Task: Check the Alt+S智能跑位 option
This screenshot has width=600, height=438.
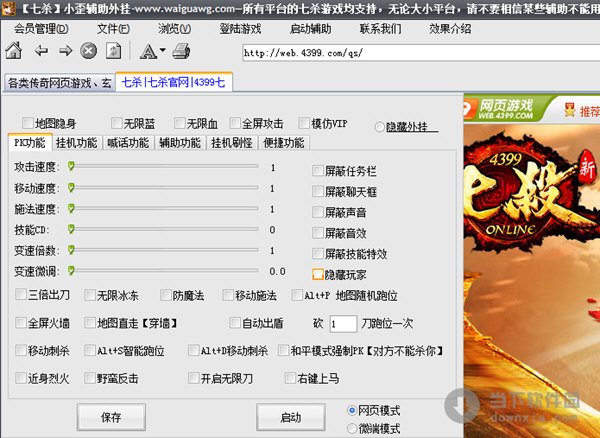Action: (x=90, y=350)
